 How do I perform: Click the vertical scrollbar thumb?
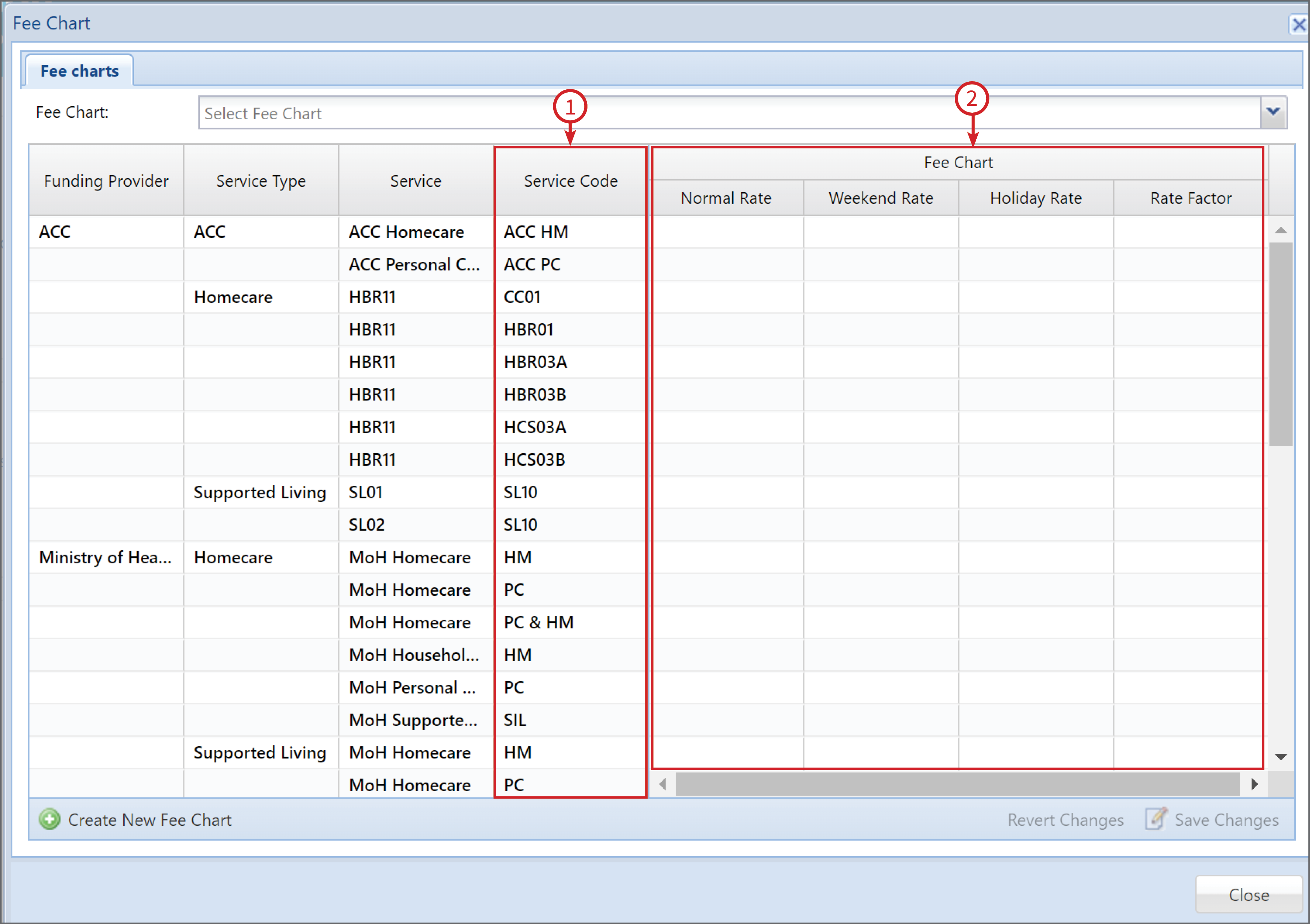pyautogui.click(x=1281, y=345)
